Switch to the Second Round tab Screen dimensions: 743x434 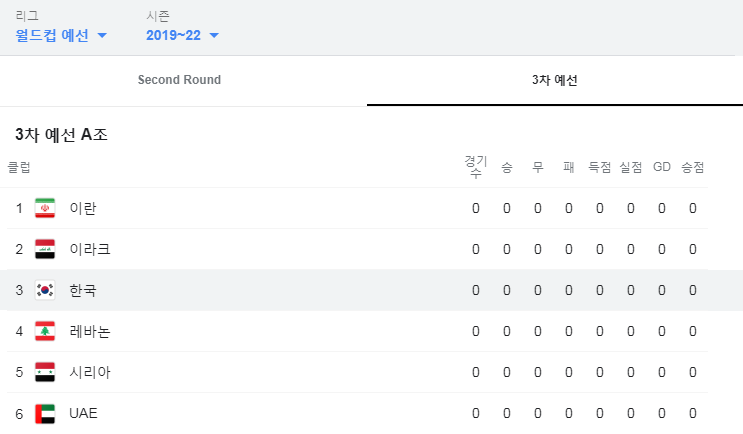[x=179, y=80]
